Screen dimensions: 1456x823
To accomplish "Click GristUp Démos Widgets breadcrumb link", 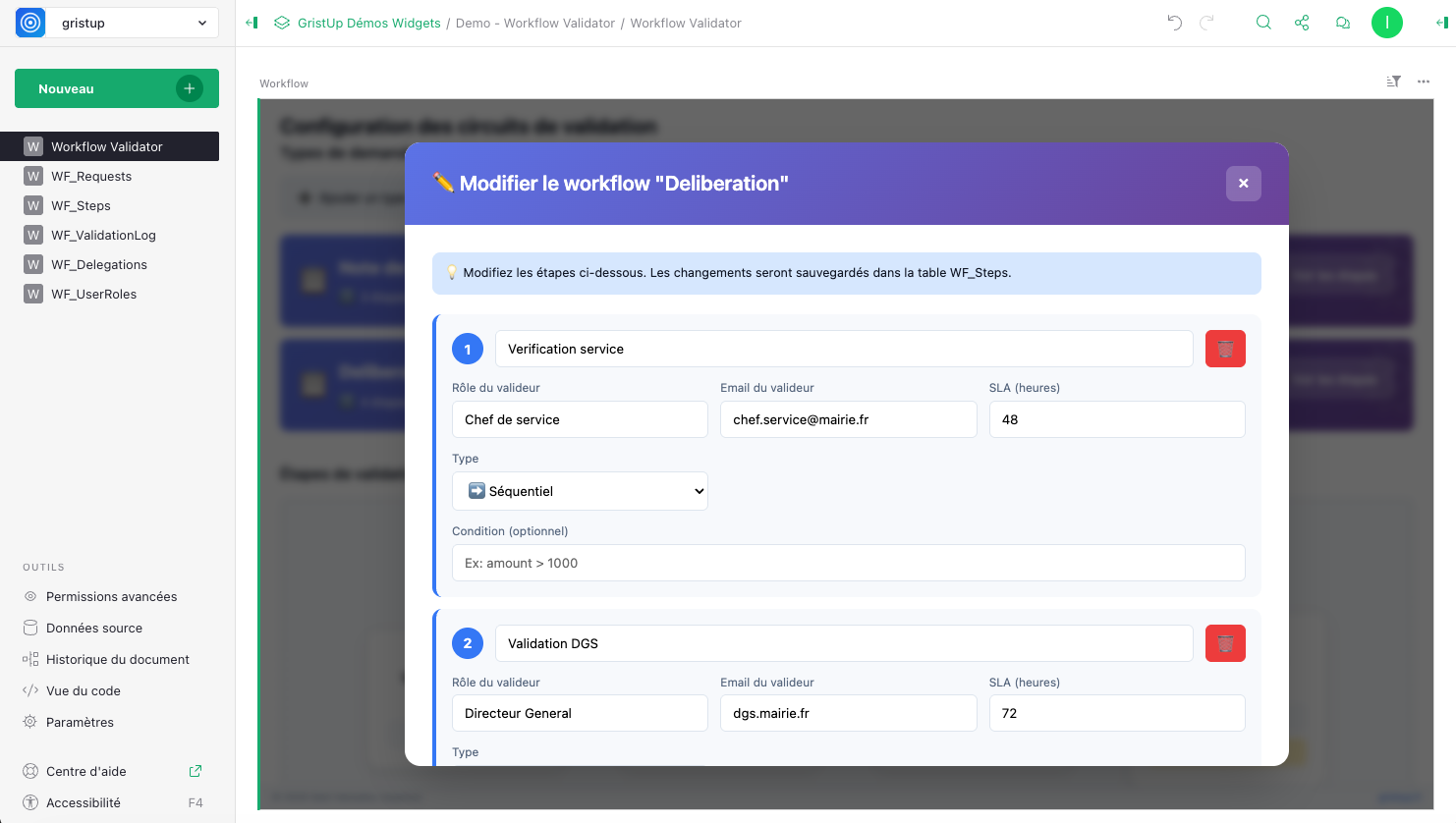I will point(368,23).
